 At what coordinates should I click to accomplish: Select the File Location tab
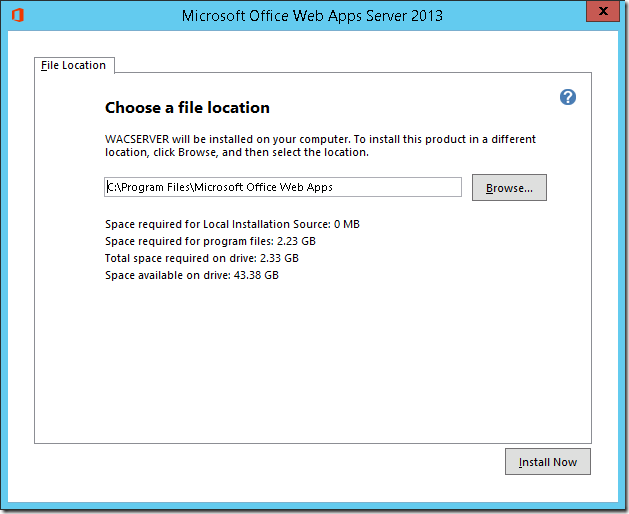point(74,65)
